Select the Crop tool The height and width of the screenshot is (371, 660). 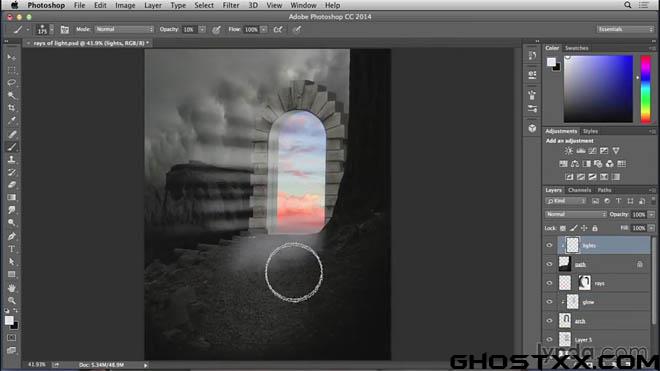point(11,108)
